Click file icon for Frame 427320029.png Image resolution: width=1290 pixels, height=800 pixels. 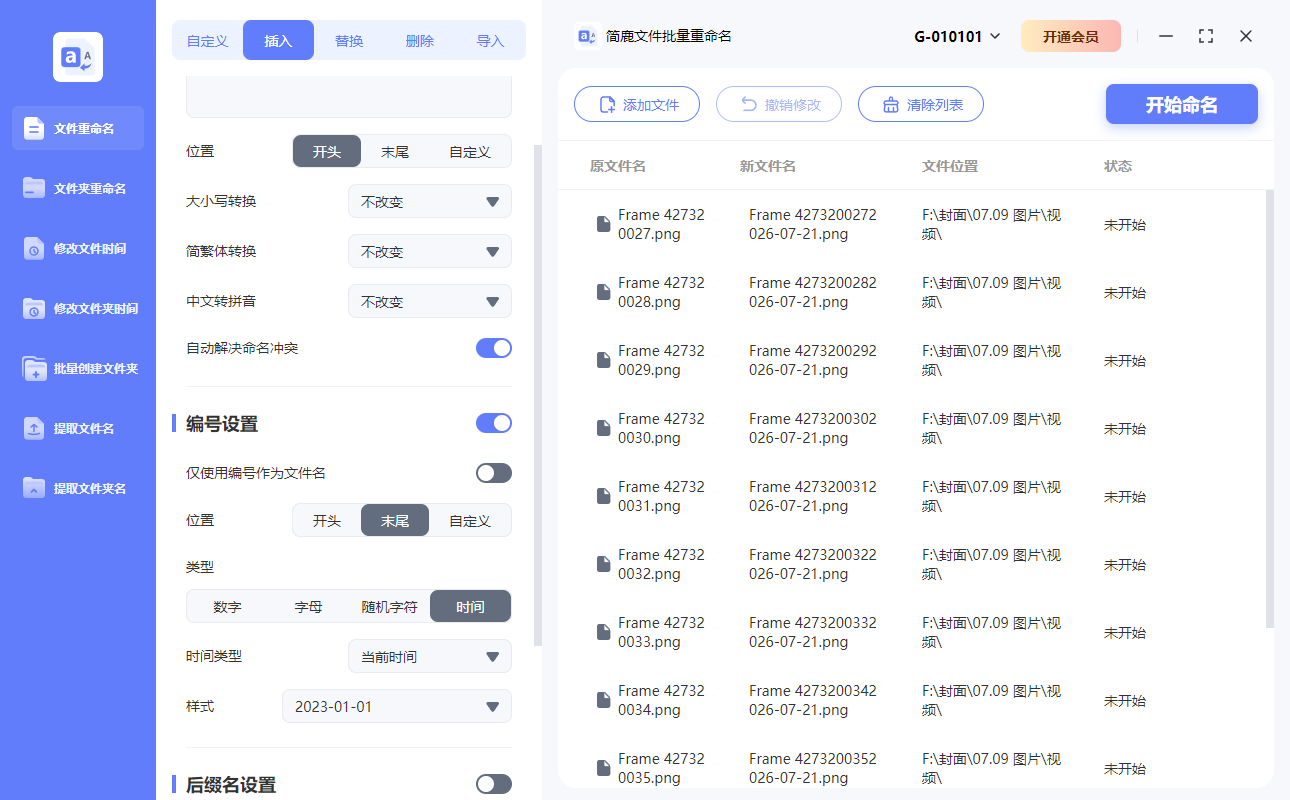(x=603, y=360)
